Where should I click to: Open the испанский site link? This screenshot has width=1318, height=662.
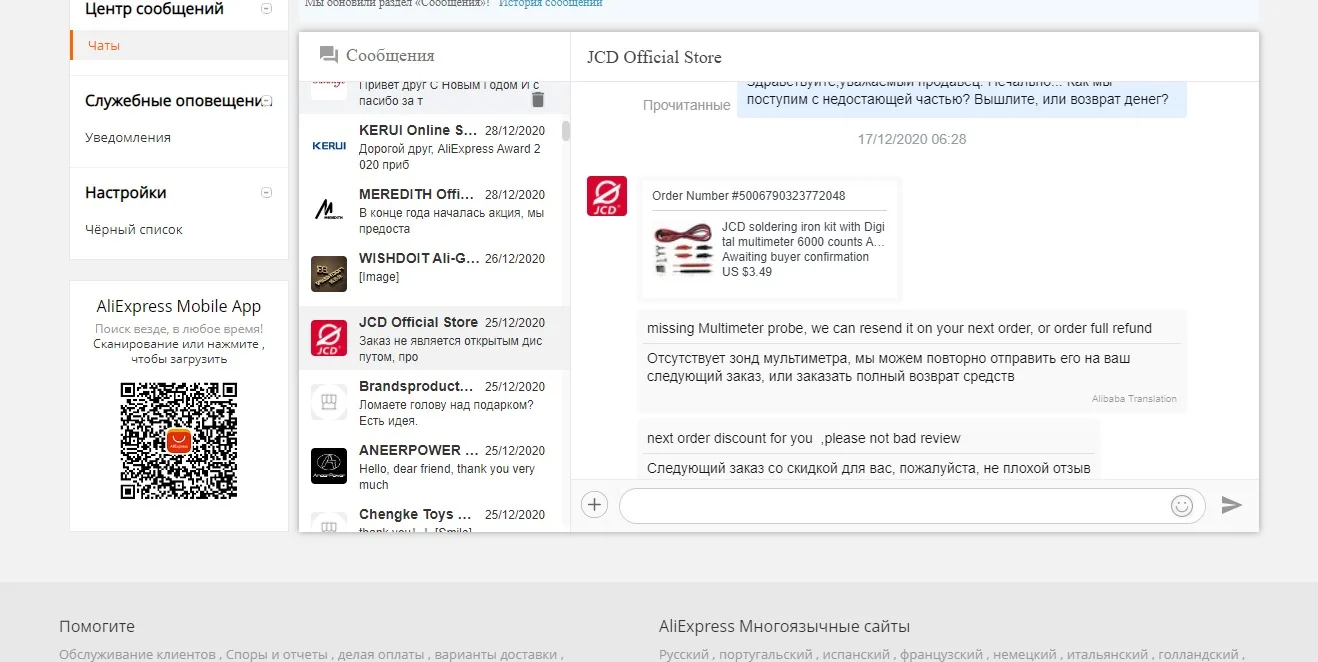point(857,654)
